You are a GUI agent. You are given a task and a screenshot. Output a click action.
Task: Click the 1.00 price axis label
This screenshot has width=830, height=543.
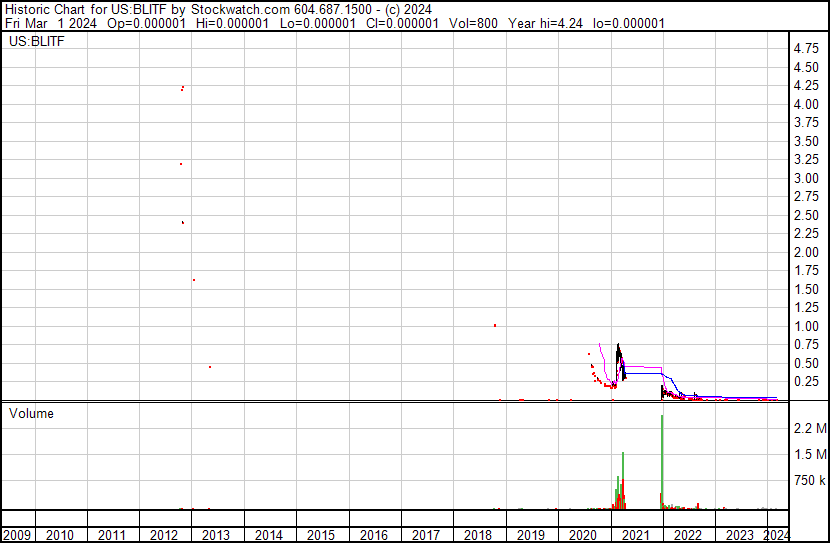[x=806, y=327]
